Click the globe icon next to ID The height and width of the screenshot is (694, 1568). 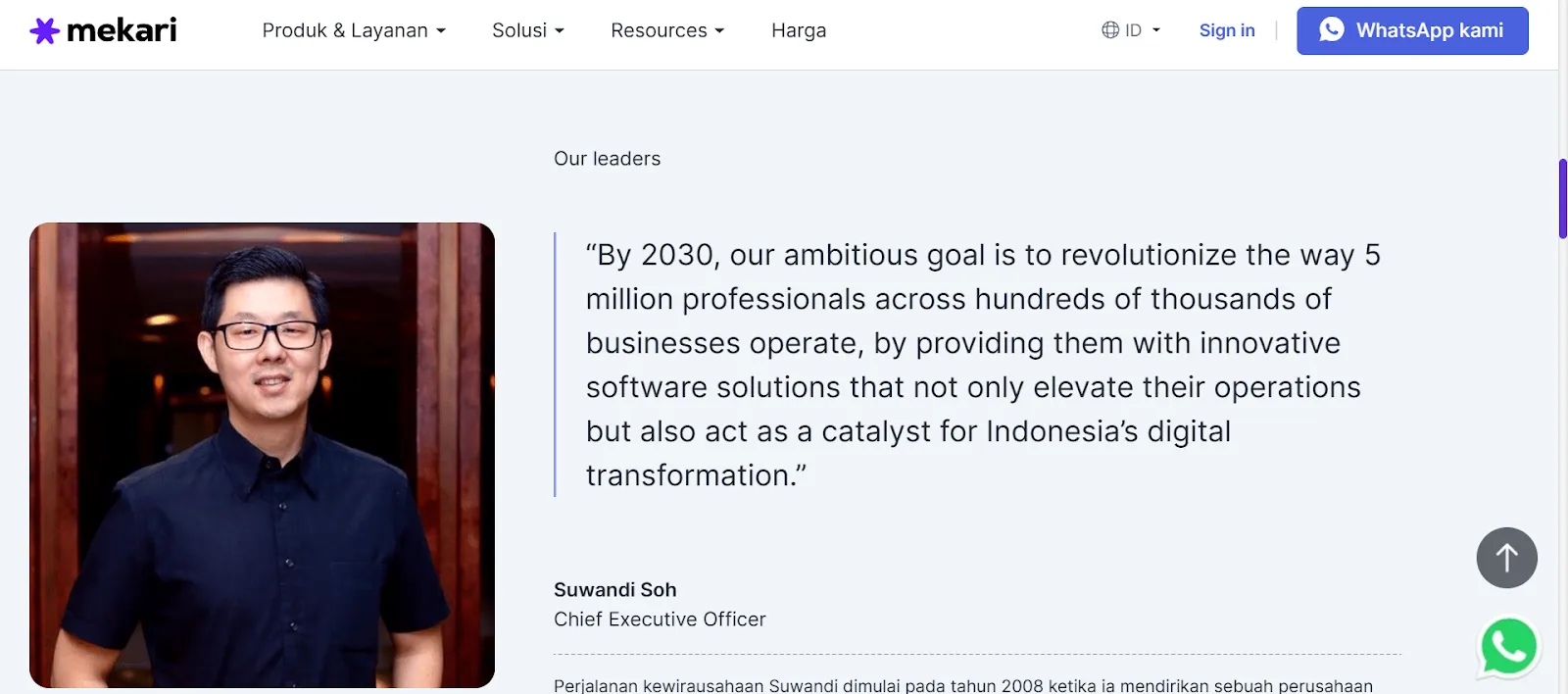[1111, 29]
